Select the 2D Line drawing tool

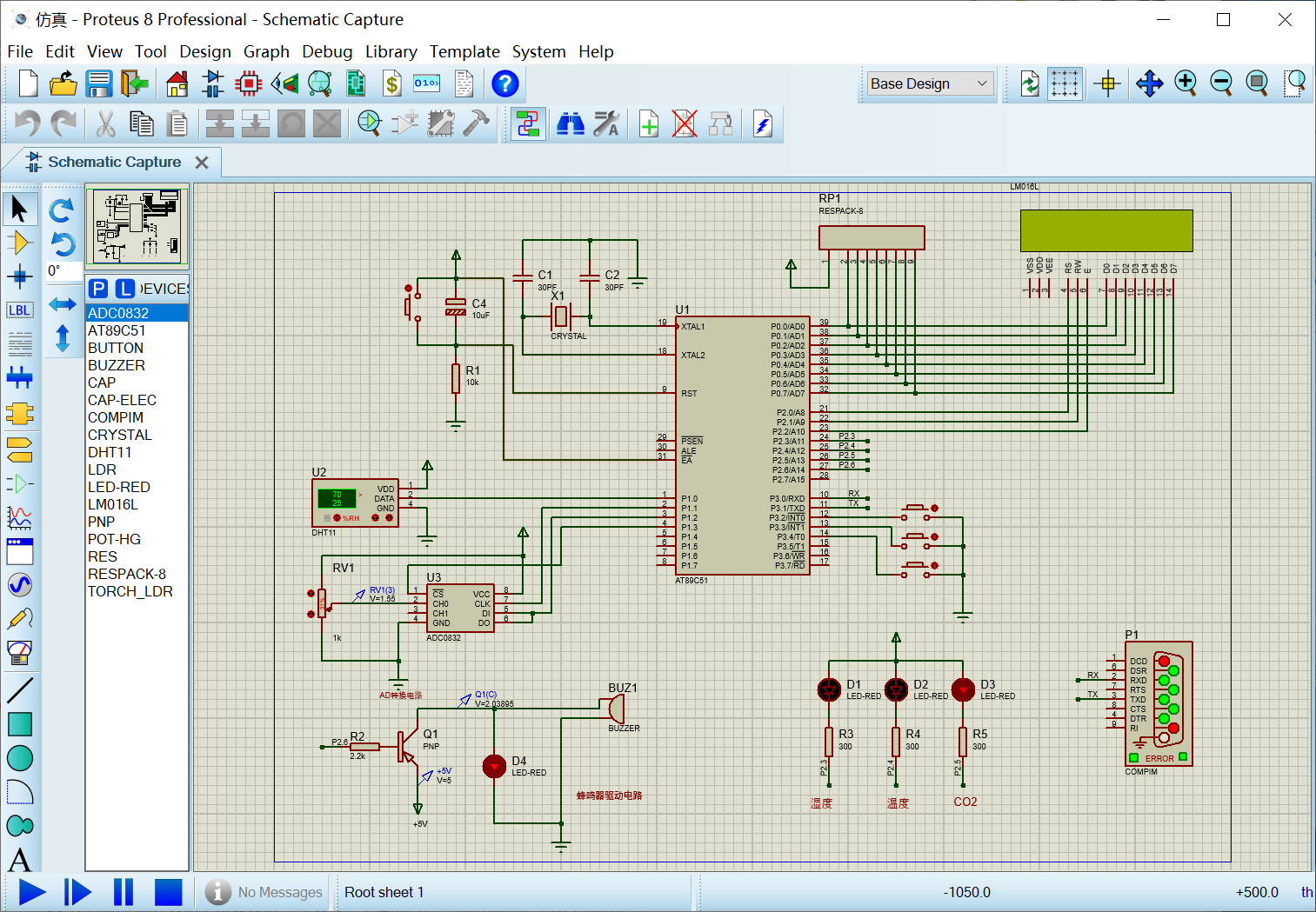[x=19, y=689]
